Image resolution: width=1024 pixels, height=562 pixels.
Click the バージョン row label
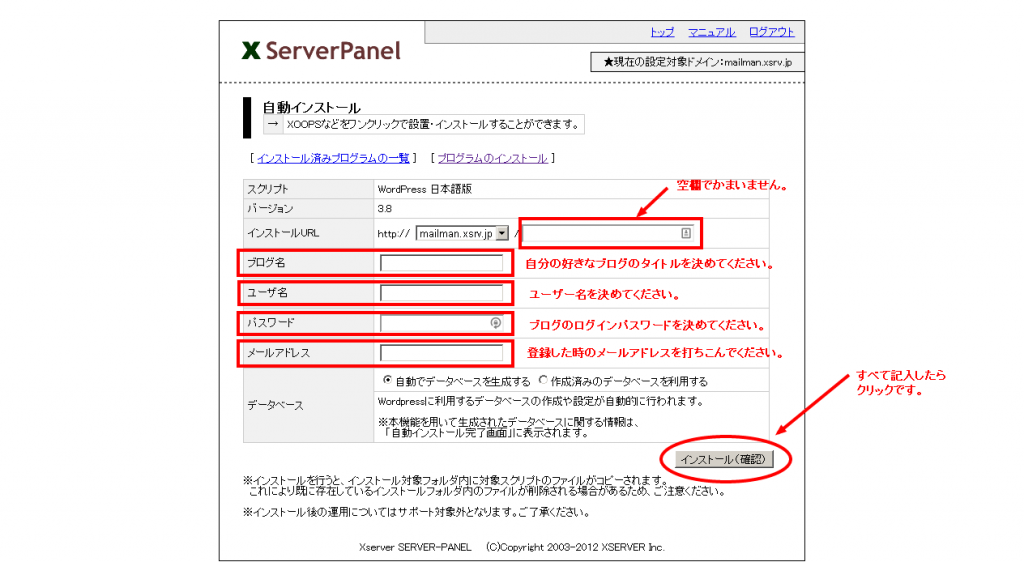click(x=270, y=209)
